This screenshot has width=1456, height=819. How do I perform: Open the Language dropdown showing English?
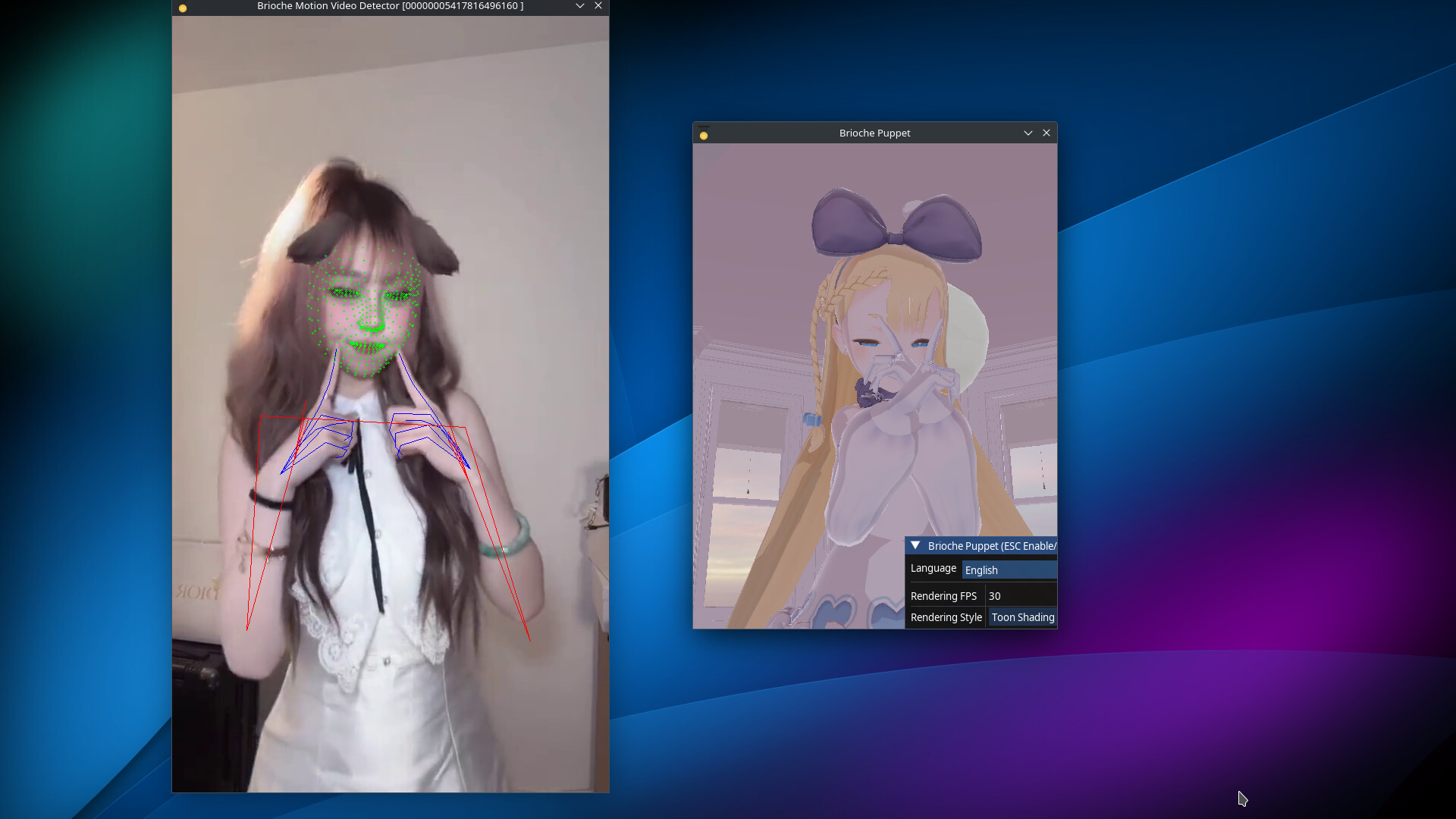1009,570
